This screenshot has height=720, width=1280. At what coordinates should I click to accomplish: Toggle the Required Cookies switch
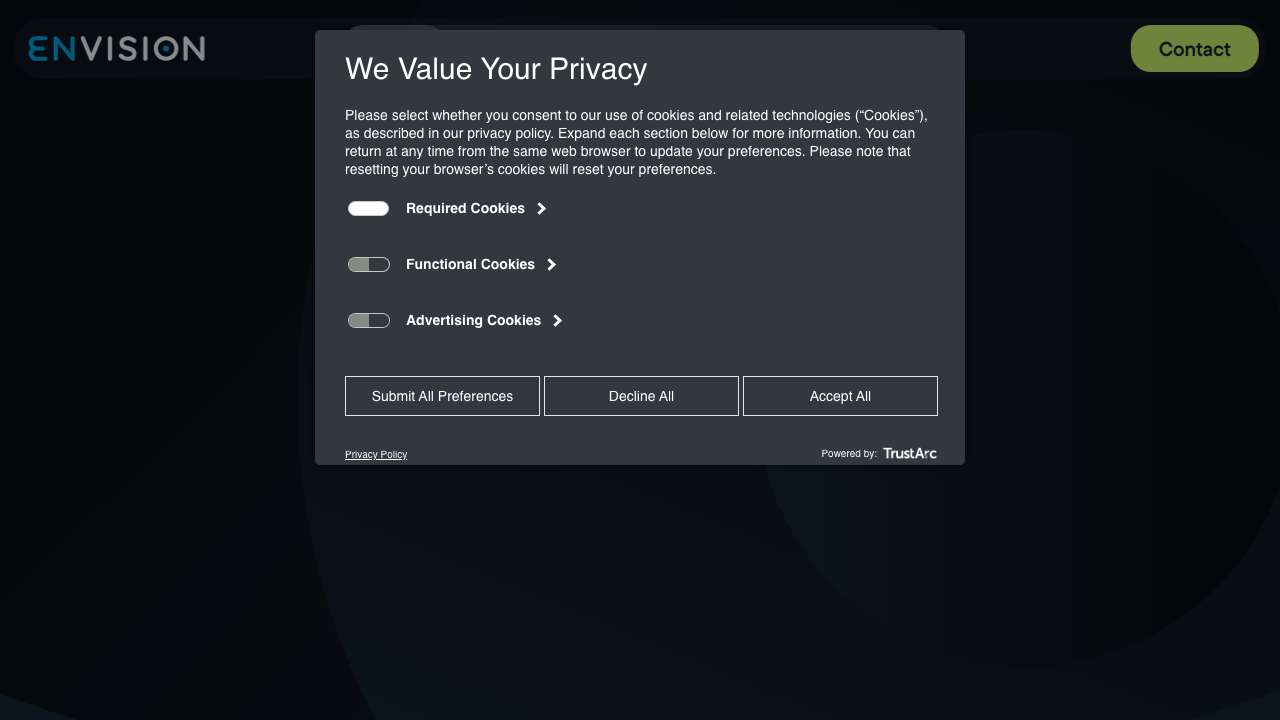[368, 209]
